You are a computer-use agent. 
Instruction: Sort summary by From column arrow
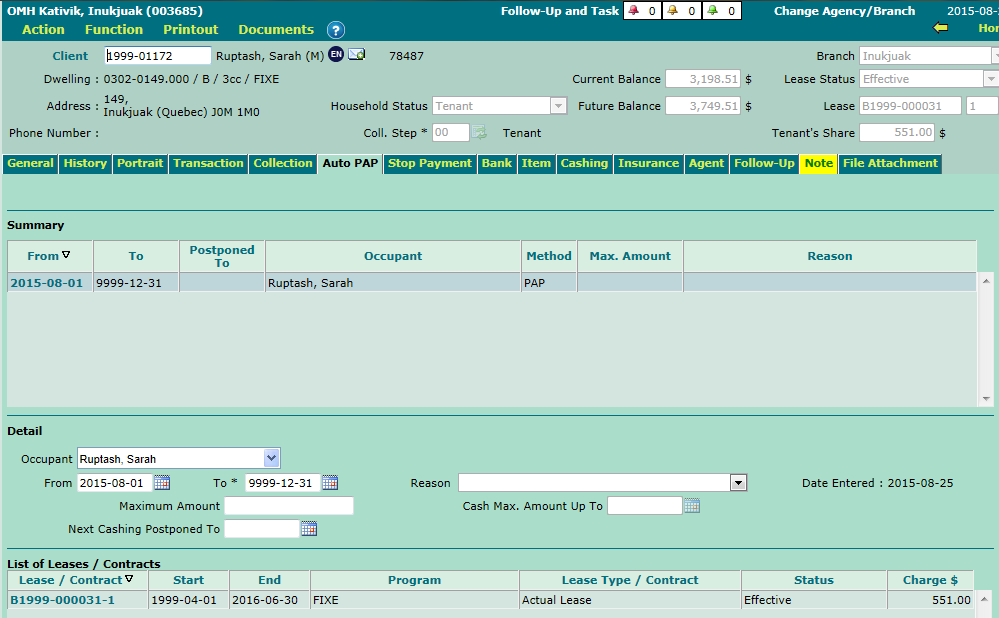pyautogui.click(x=66, y=256)
